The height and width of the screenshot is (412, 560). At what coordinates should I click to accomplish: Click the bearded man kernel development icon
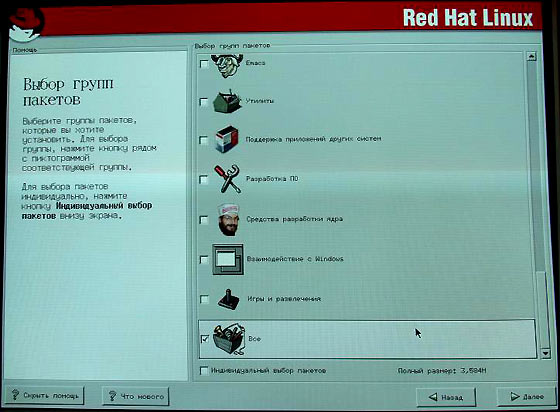[228, 219]
